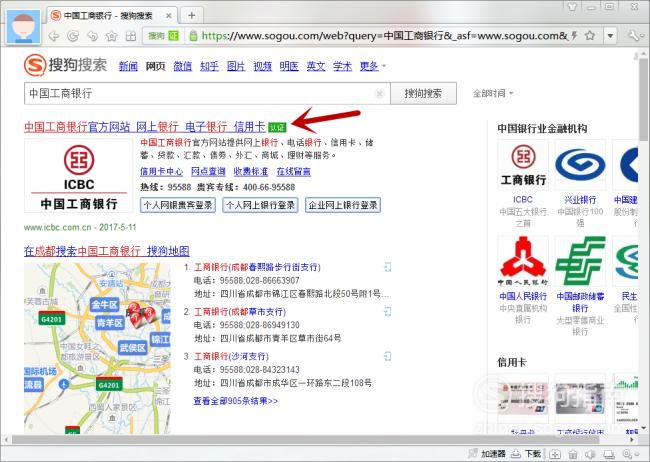Switch to 图片 search category
This screenshot has height=462, width=650.
click(x=236, y=66)
